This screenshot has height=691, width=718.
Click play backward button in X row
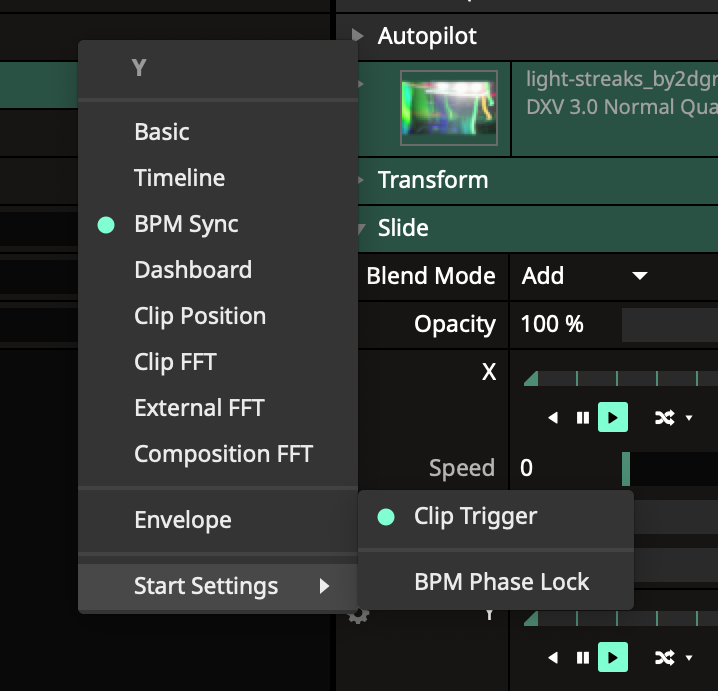click(553, 418)
